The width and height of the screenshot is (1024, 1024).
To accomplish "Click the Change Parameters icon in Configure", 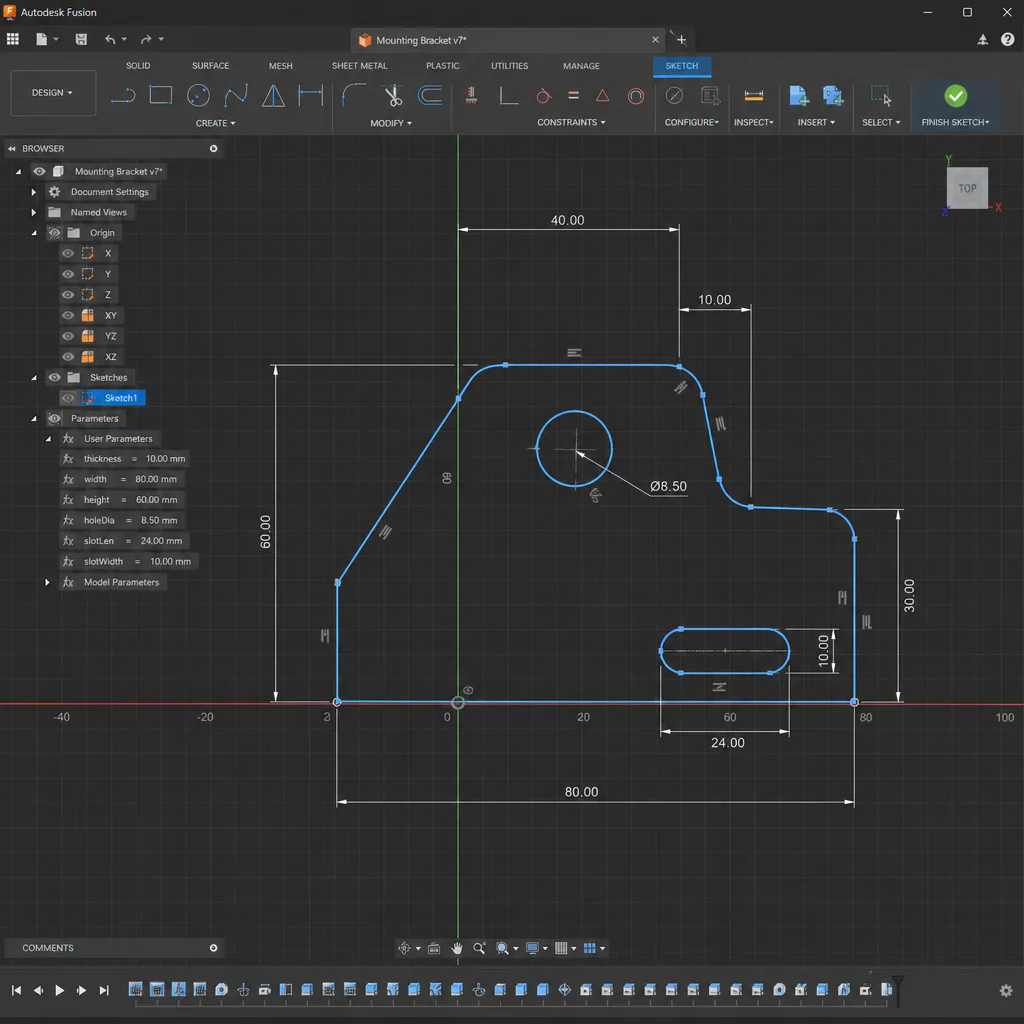I will 710,96.
